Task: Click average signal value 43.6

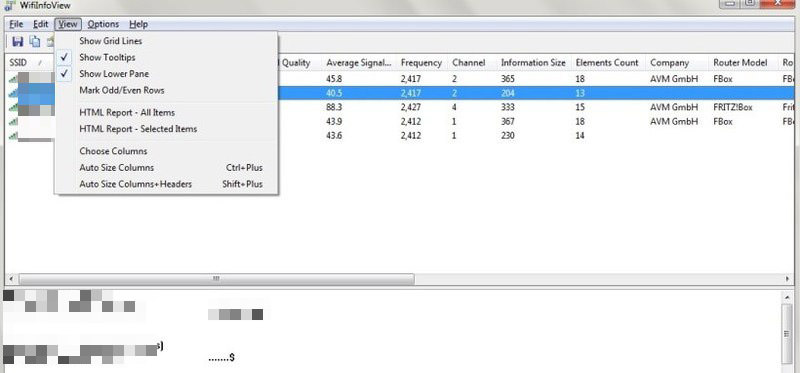Action: 334,136
